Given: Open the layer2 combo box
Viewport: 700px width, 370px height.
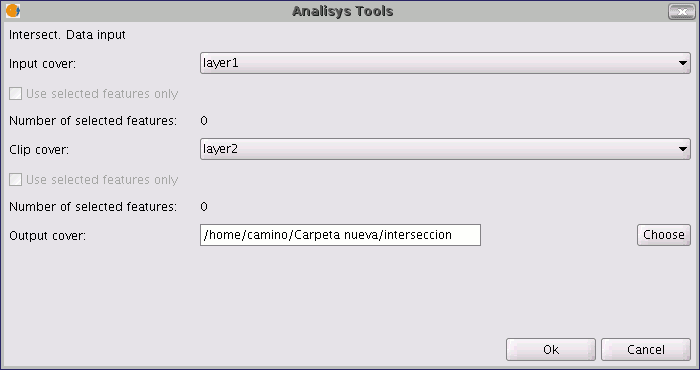Looking at the screenshot, I should pyautogui.click(x=445, y=149).
